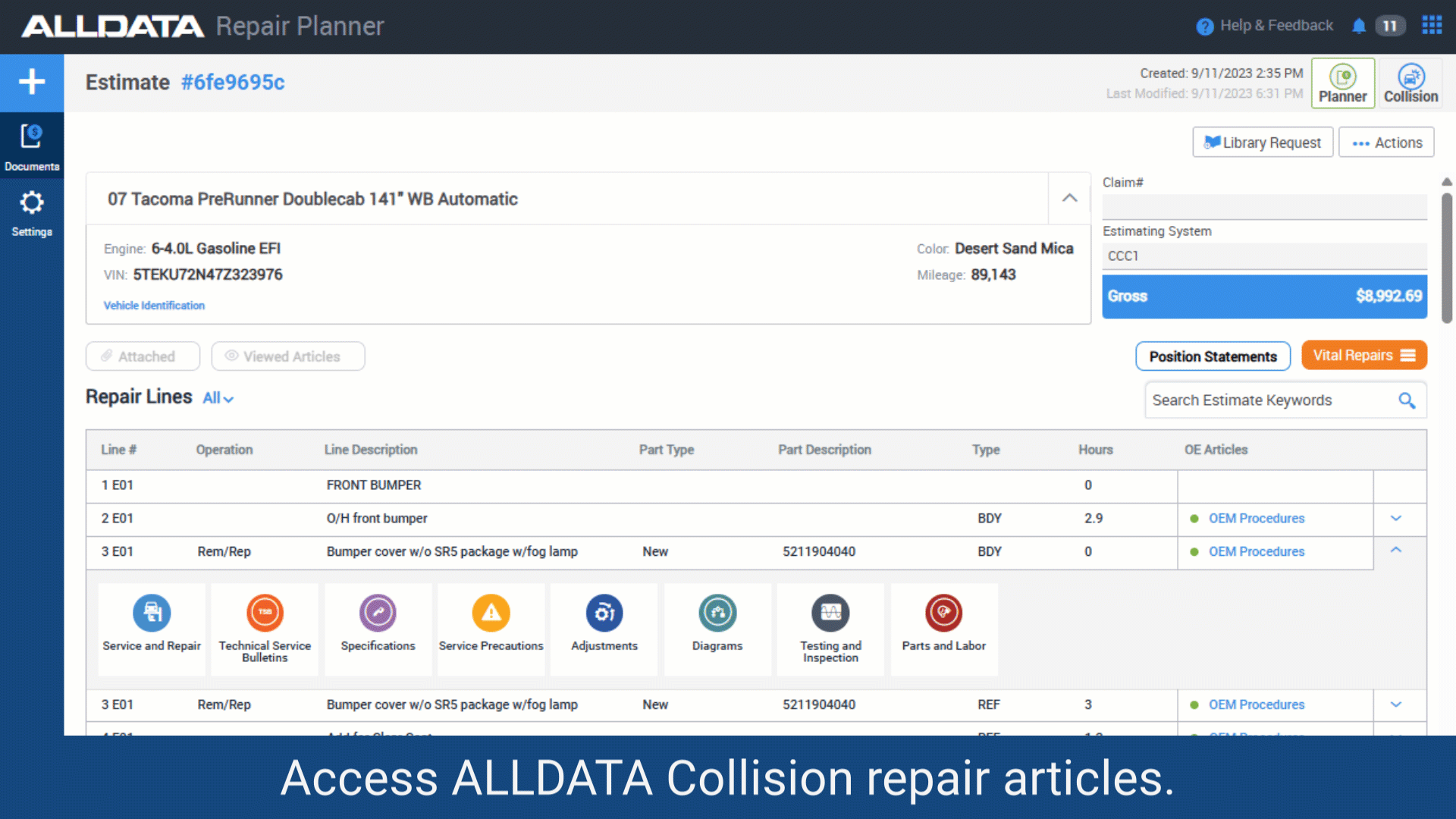Toggle the Viewed Articles filter
Screen dimensions: 1456x819
287,356
